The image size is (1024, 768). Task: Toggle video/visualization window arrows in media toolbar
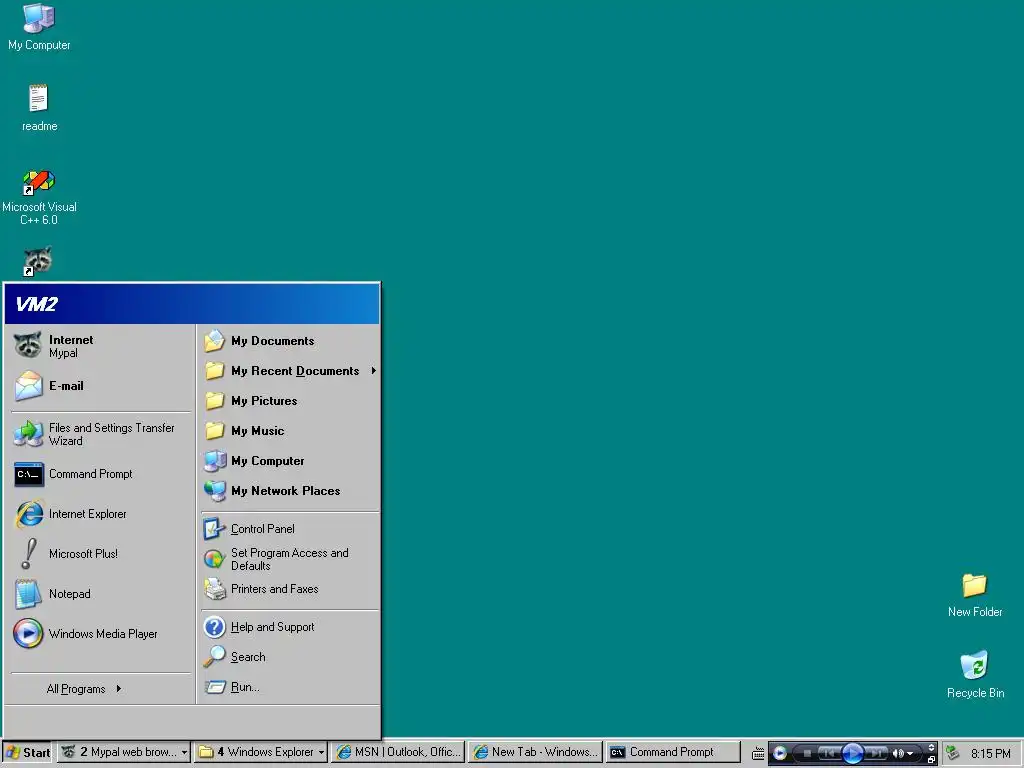tap(931, 748)
